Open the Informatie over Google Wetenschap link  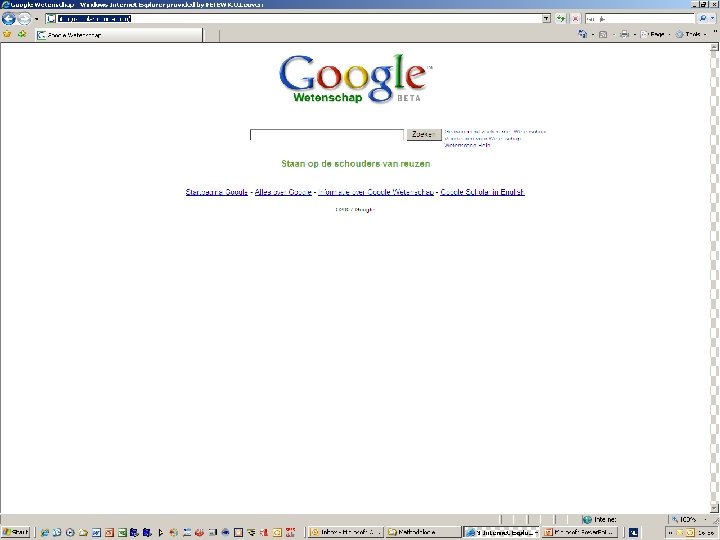376,192
